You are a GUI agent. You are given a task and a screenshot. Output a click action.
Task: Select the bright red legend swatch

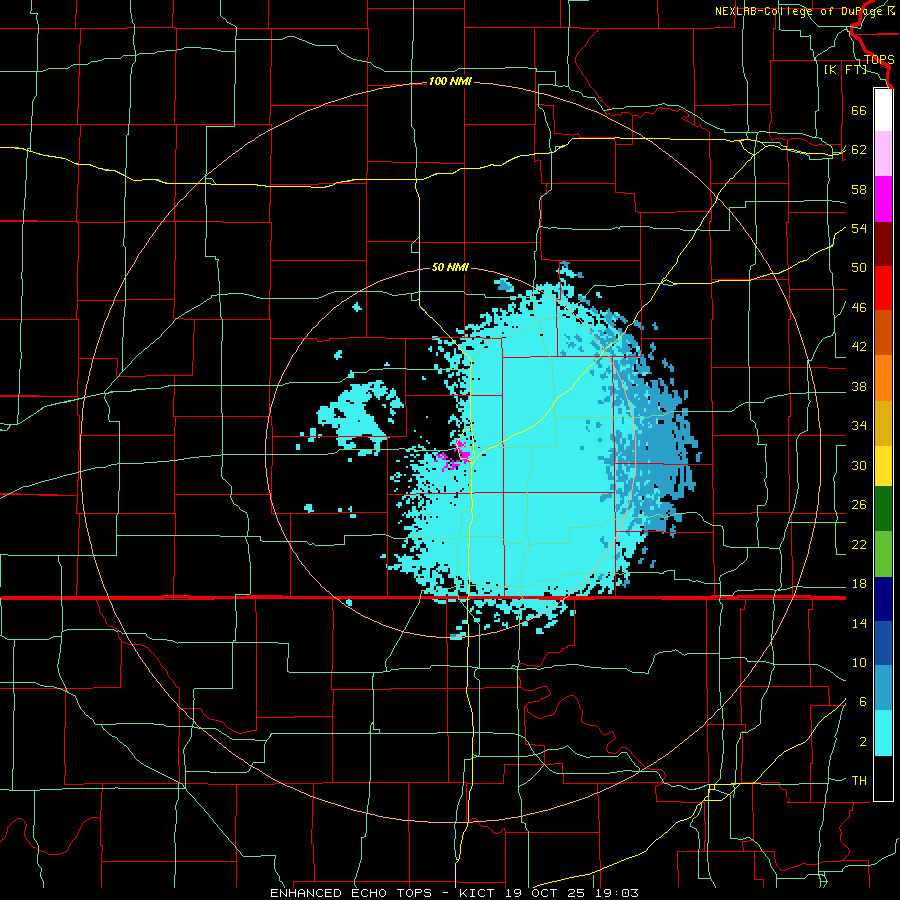pos(883,288)
